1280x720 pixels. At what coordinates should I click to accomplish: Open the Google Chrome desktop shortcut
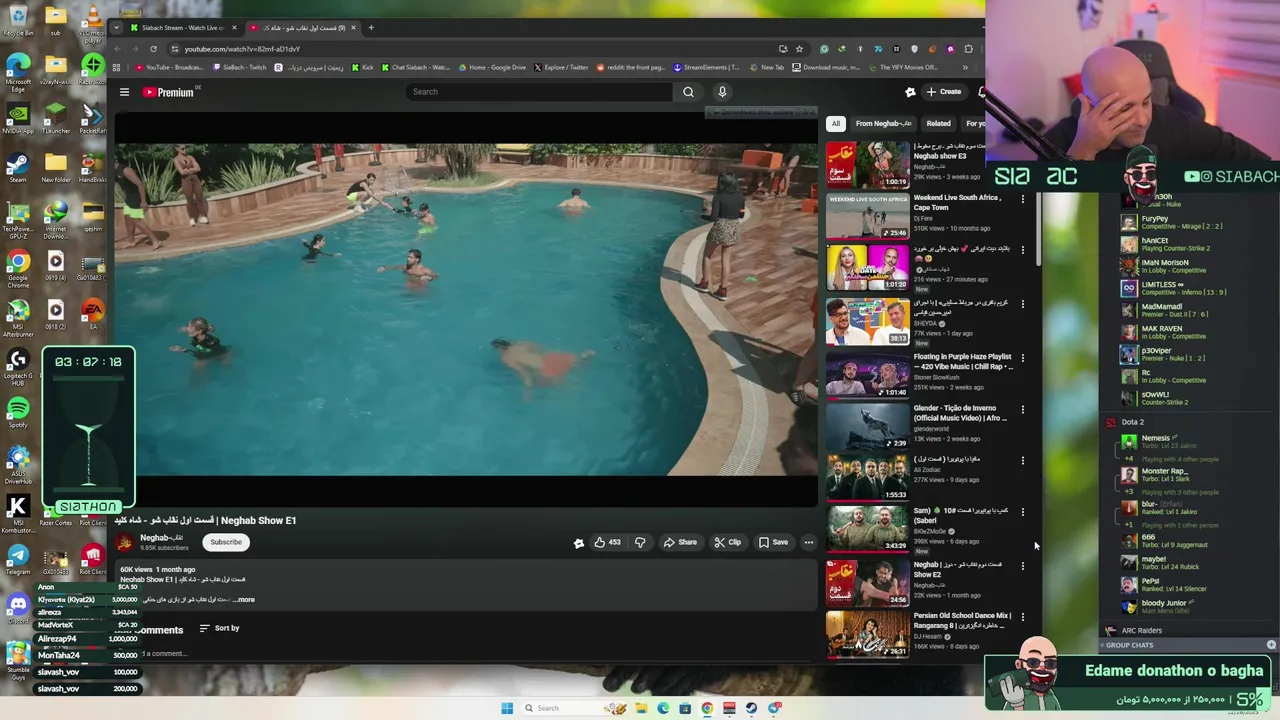coord(18,270)
